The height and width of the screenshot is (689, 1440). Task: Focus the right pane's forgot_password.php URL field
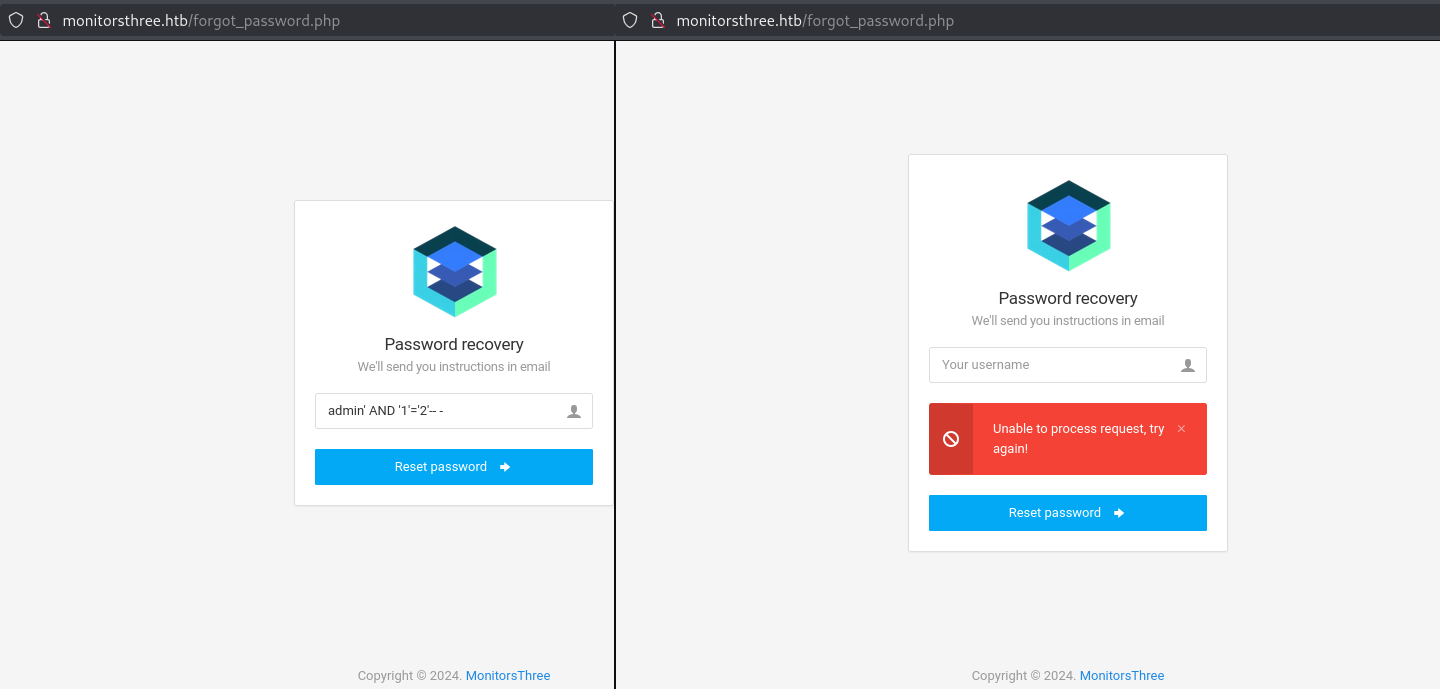[x=815, y=20]
